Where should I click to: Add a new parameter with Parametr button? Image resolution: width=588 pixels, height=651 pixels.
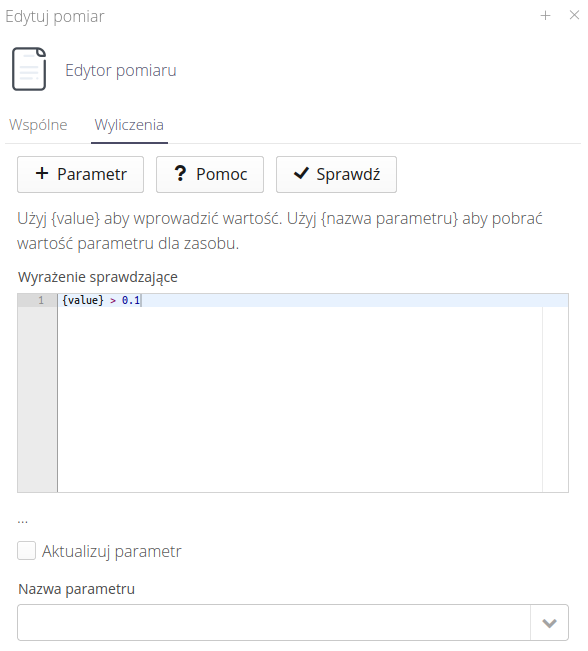pyautogui.click(x=81, y=174)
